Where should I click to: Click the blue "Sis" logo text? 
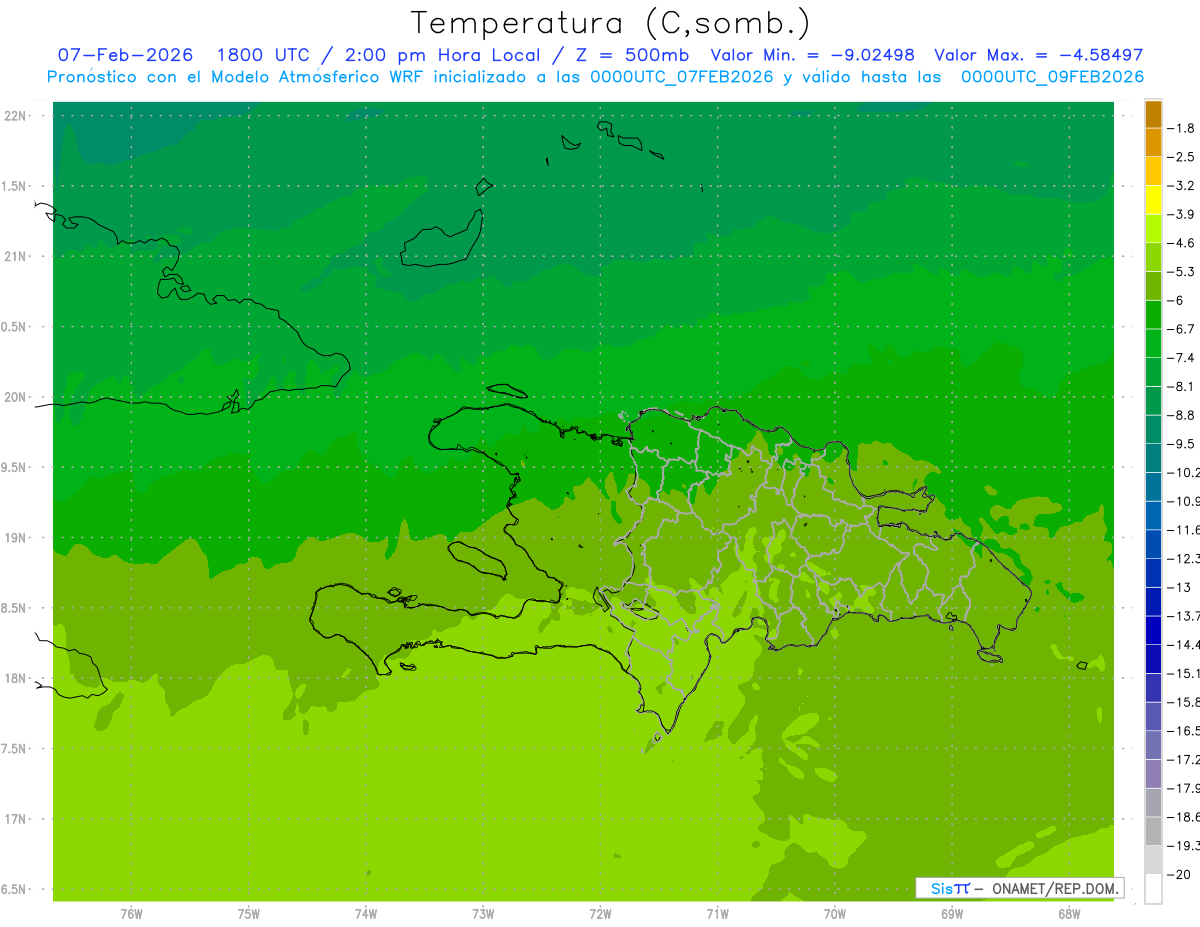(942, 888)
